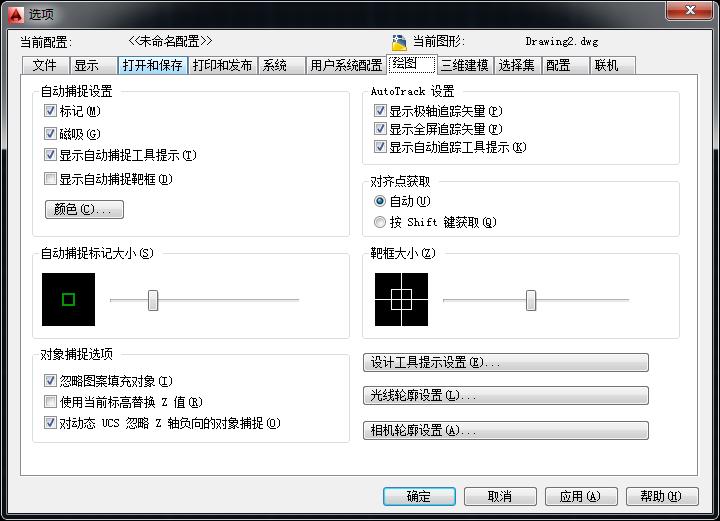Toggle 对动态 UCS 忽略 Z 轴负向的对象捕捉(O)
This screenshot has width=720, height=521.
pyautogui.click(x=50, y=423)
